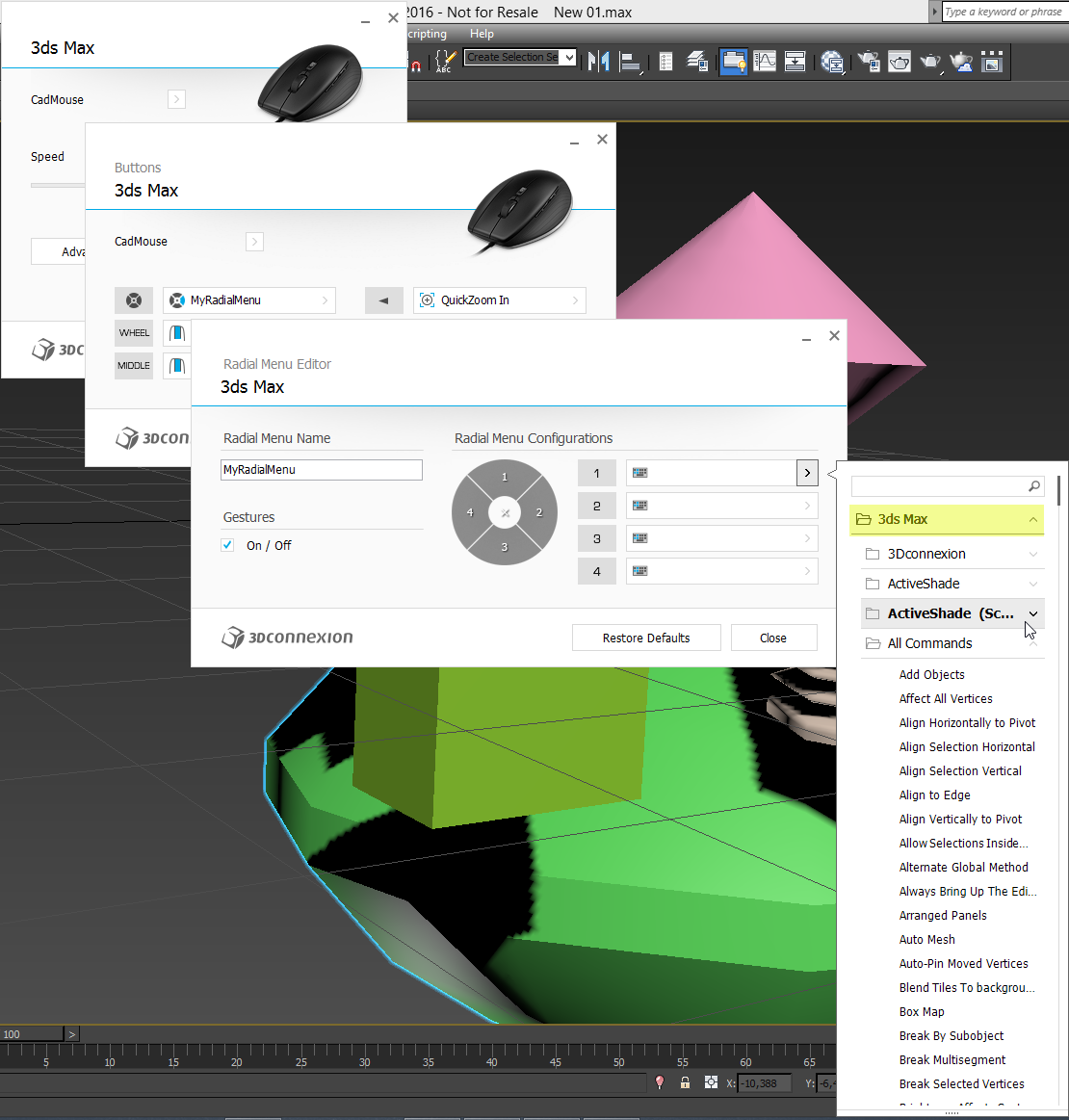
Task: Click the radial menu button icon in Buttons window
Action: tap(134, 300)
